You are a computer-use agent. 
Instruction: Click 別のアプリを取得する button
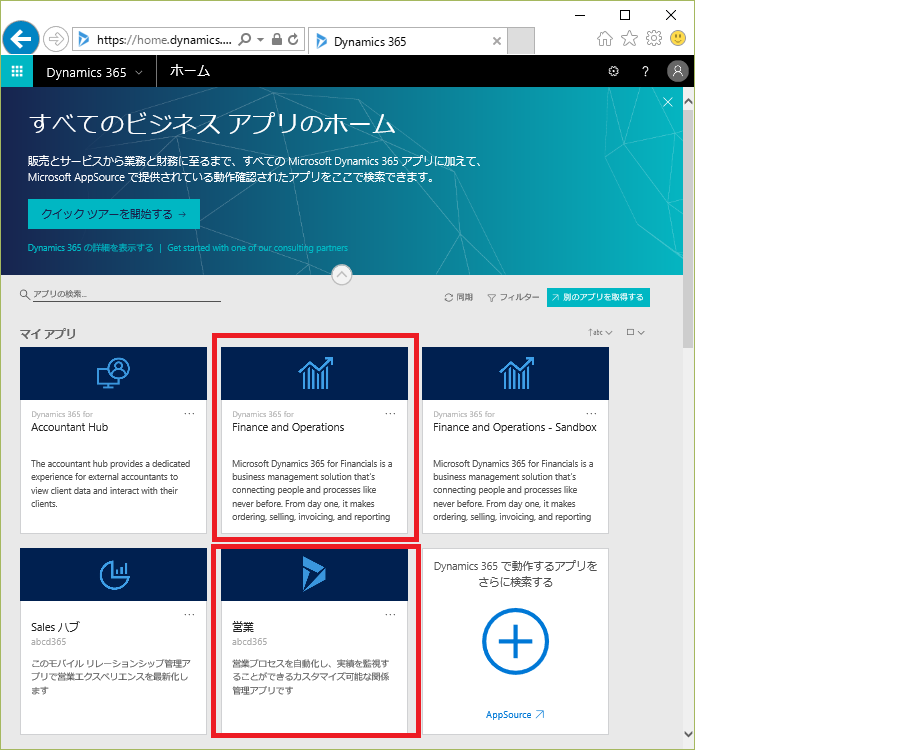598,297
